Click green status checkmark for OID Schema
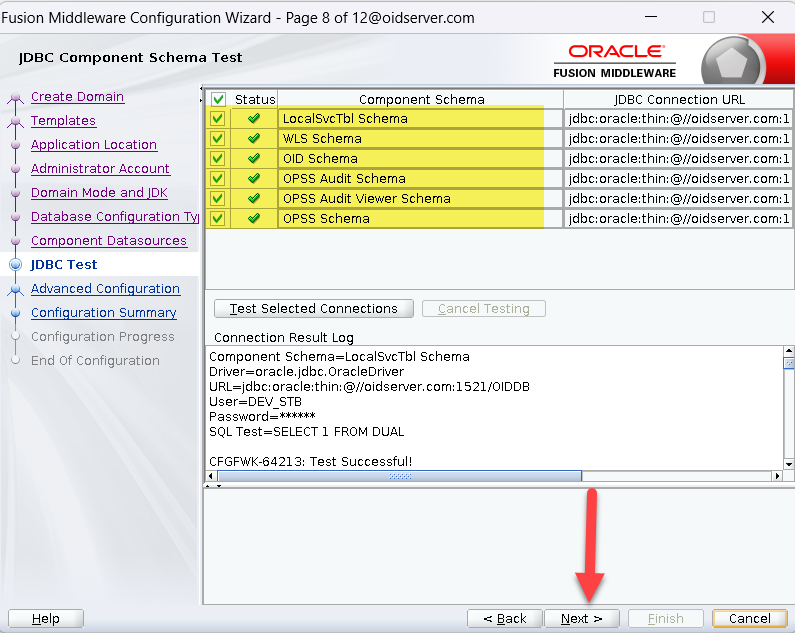This screenshot has width=795, height=633. [x=254, y=158]
